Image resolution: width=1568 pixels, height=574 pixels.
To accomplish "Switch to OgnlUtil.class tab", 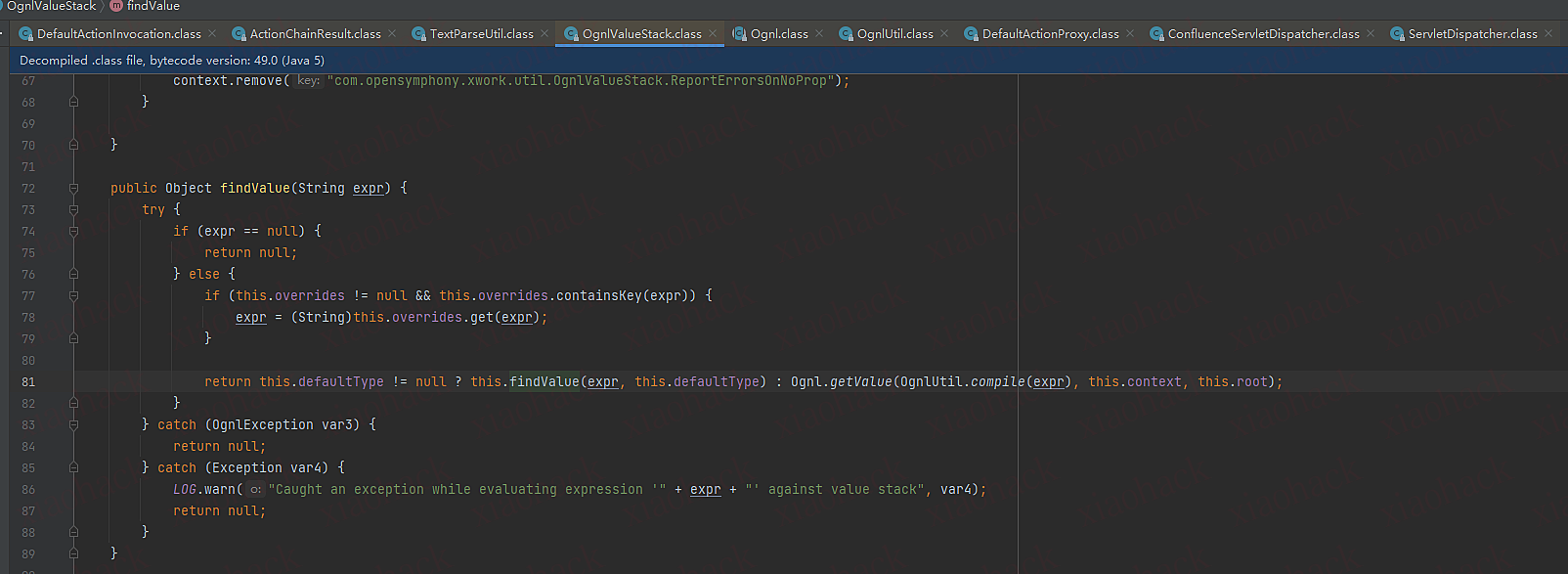I will (895, 33).
